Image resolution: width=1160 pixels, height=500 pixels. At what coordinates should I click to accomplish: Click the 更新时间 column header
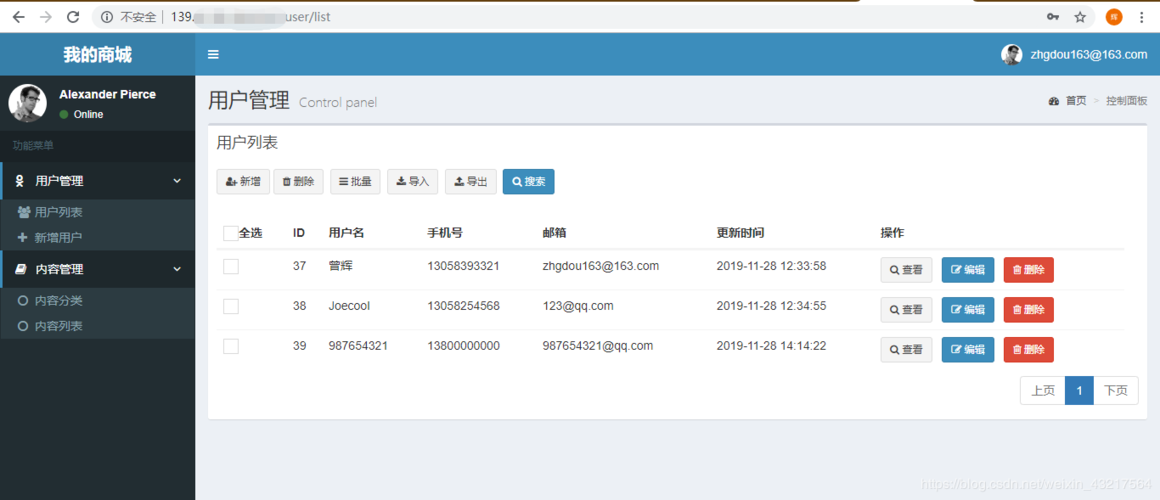(x=740, y=233)
